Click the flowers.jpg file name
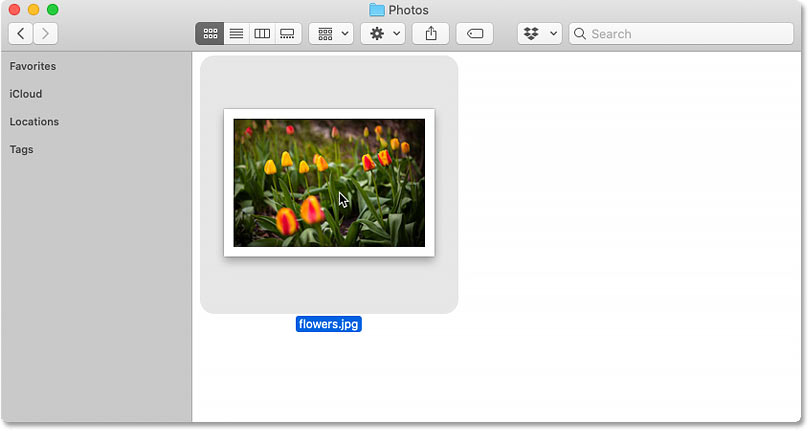This screenshot has width=809, height=431. 329,324
